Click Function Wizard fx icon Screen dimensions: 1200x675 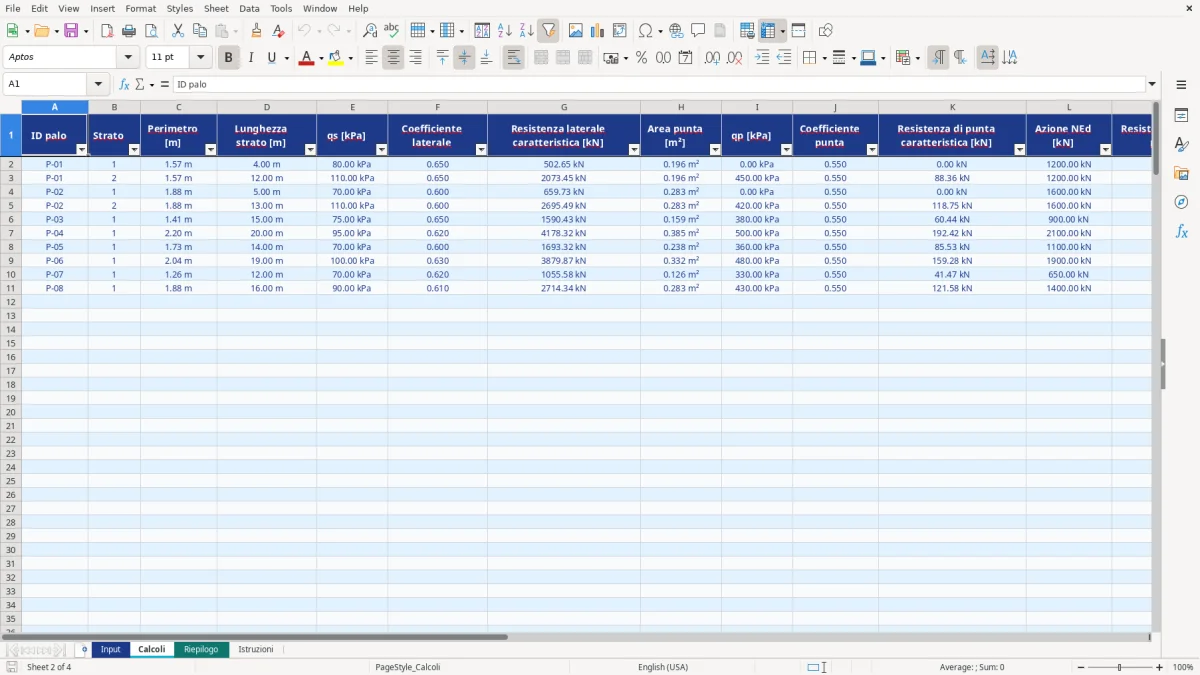124,85
